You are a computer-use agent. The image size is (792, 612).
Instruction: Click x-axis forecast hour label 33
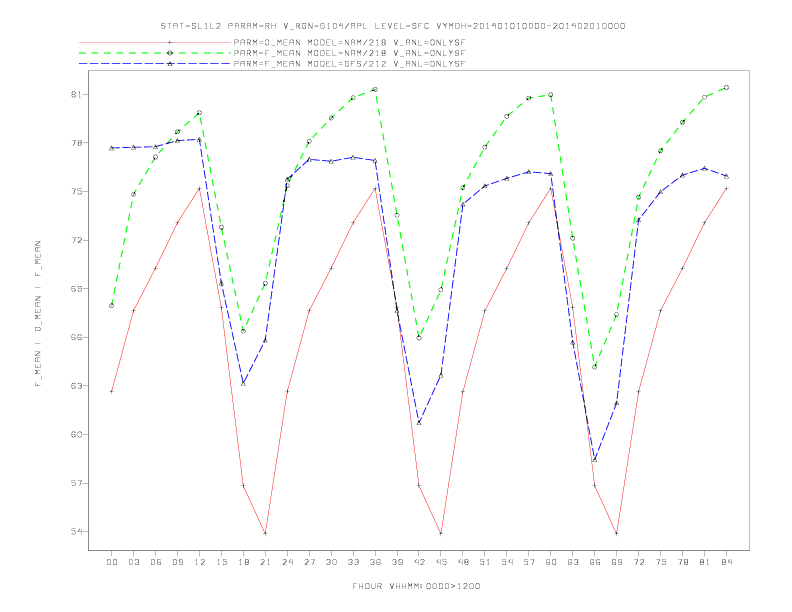pos(353,562)
